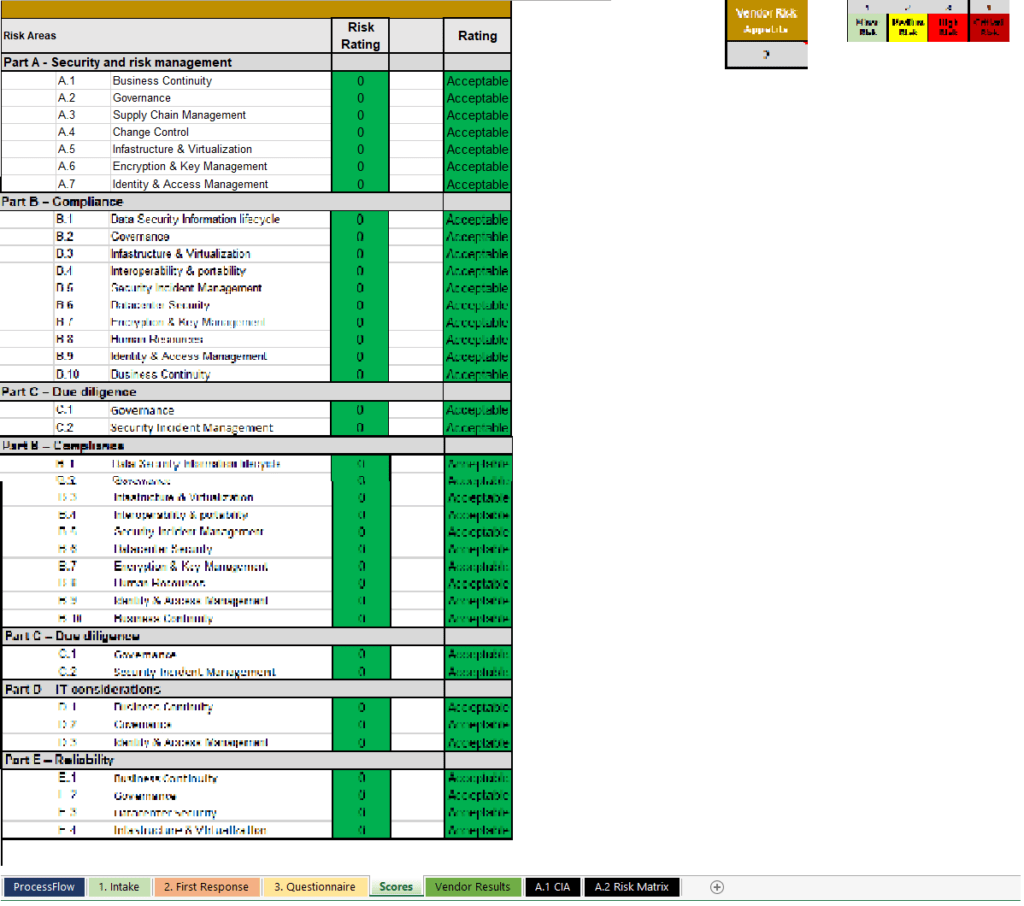The height and width of the screenshot is (906, 1024).
Task: Click the Acceptable rating beside Business Continuity A.1
Action: click(x=477, y=80)
